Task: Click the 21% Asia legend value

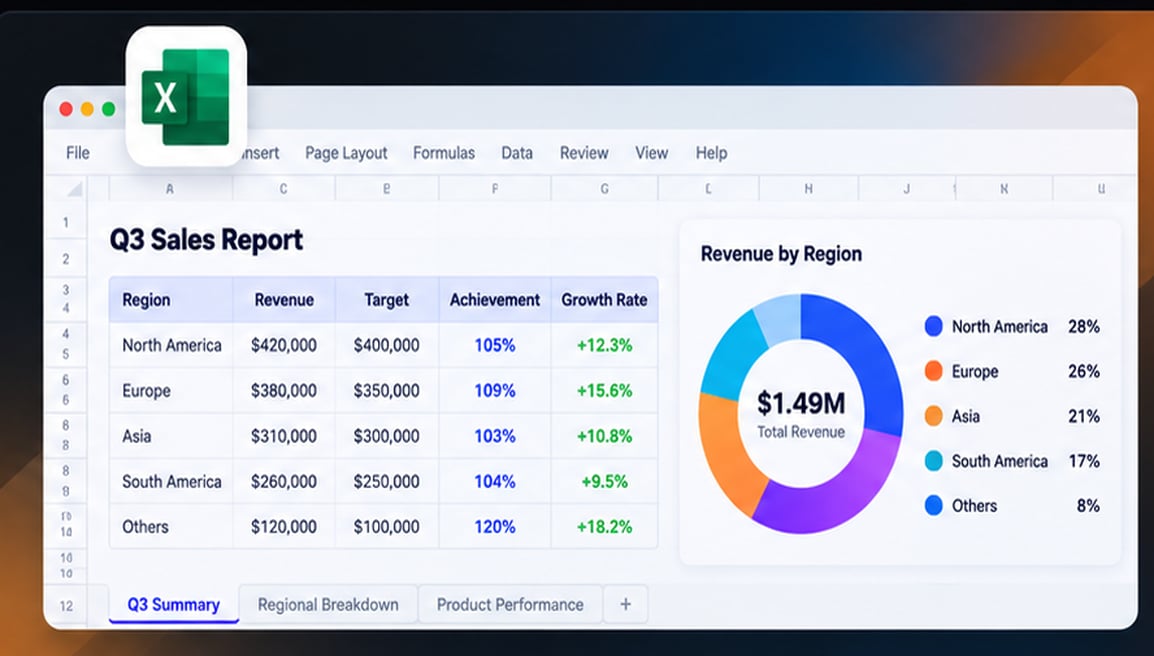Action: click(1083, 416)
